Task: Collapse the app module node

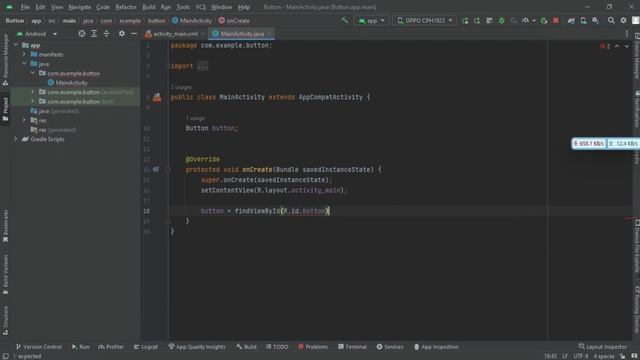Action: tap(16, 45)
